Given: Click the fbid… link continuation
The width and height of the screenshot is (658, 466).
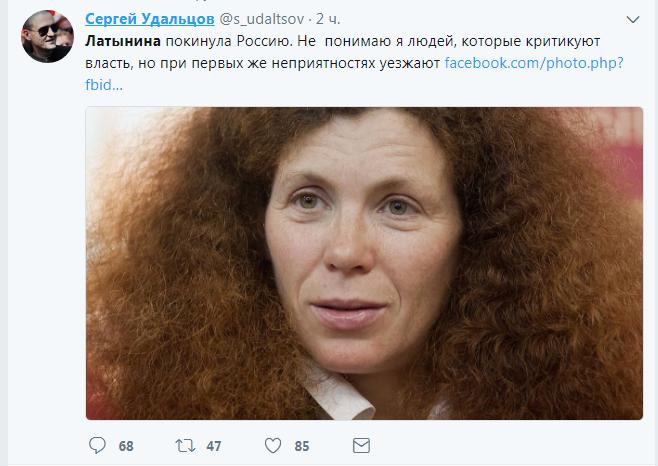Looking at the screenshot, I should coord(104,85).
